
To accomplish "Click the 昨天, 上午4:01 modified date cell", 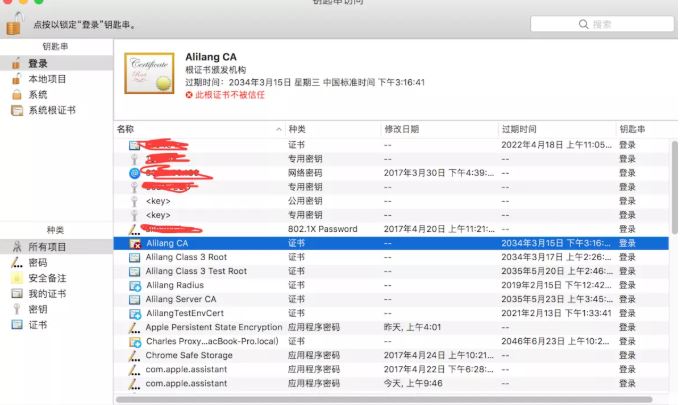I will [x=412, y=327].
